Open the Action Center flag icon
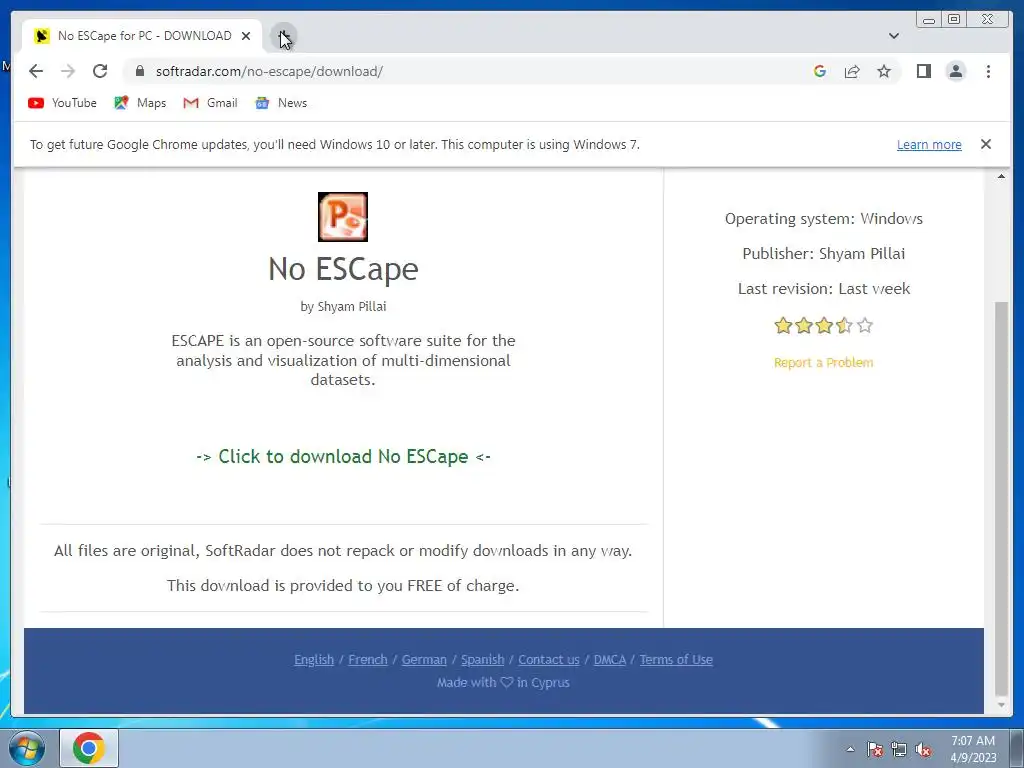The image size is (1024, 768). 875,749
